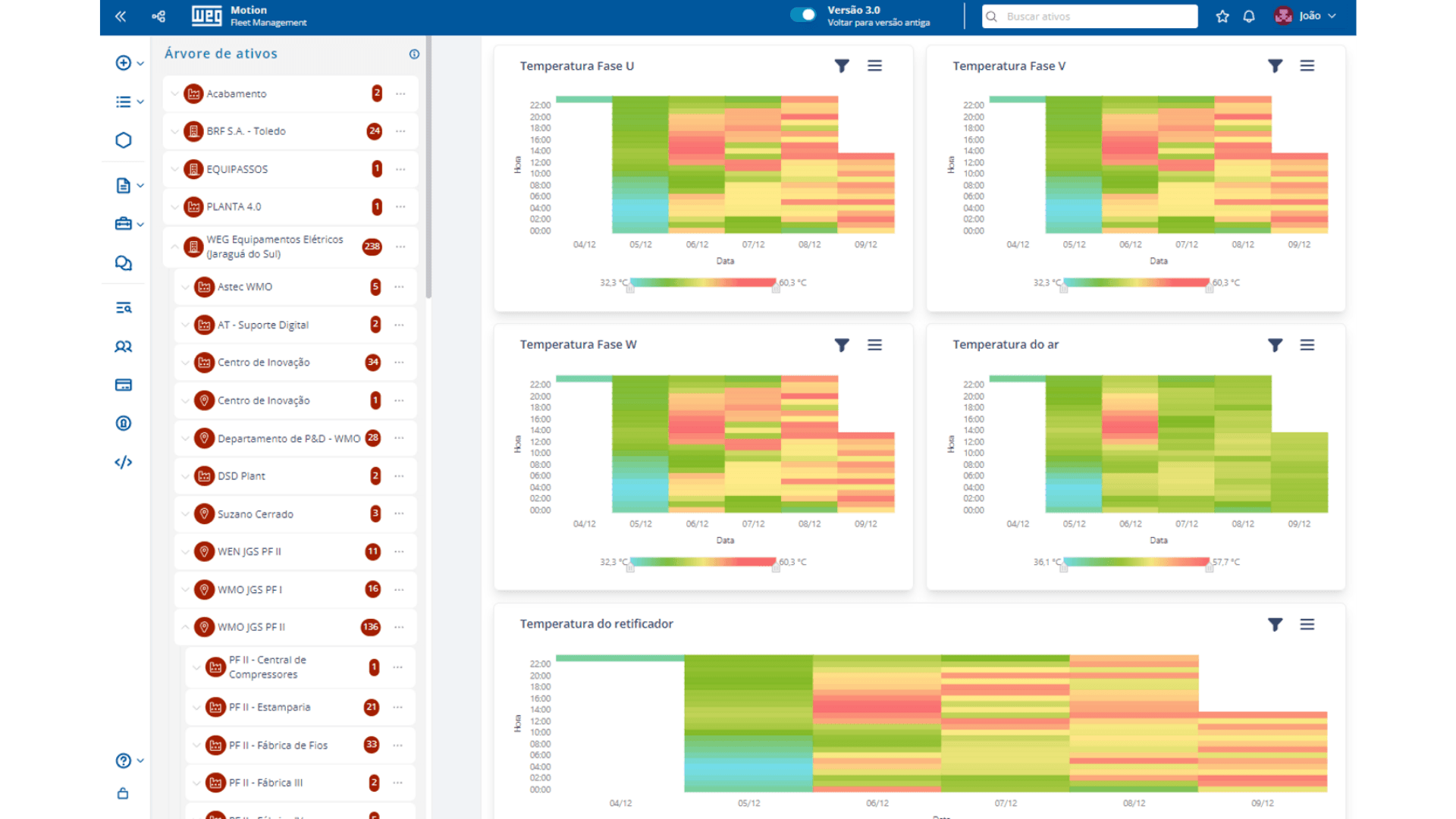
Task: Open the add (plus) sidebar menu
Action: pyautogui.click(x=129, y=63)
